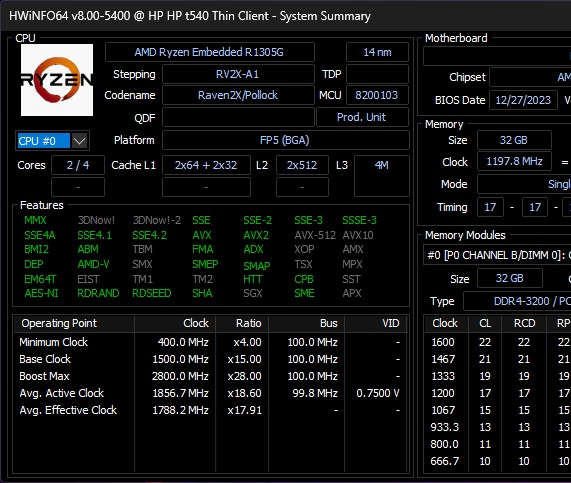571x483 pixels.
Task: Select the Minimum Clock row
Action: 210,342
